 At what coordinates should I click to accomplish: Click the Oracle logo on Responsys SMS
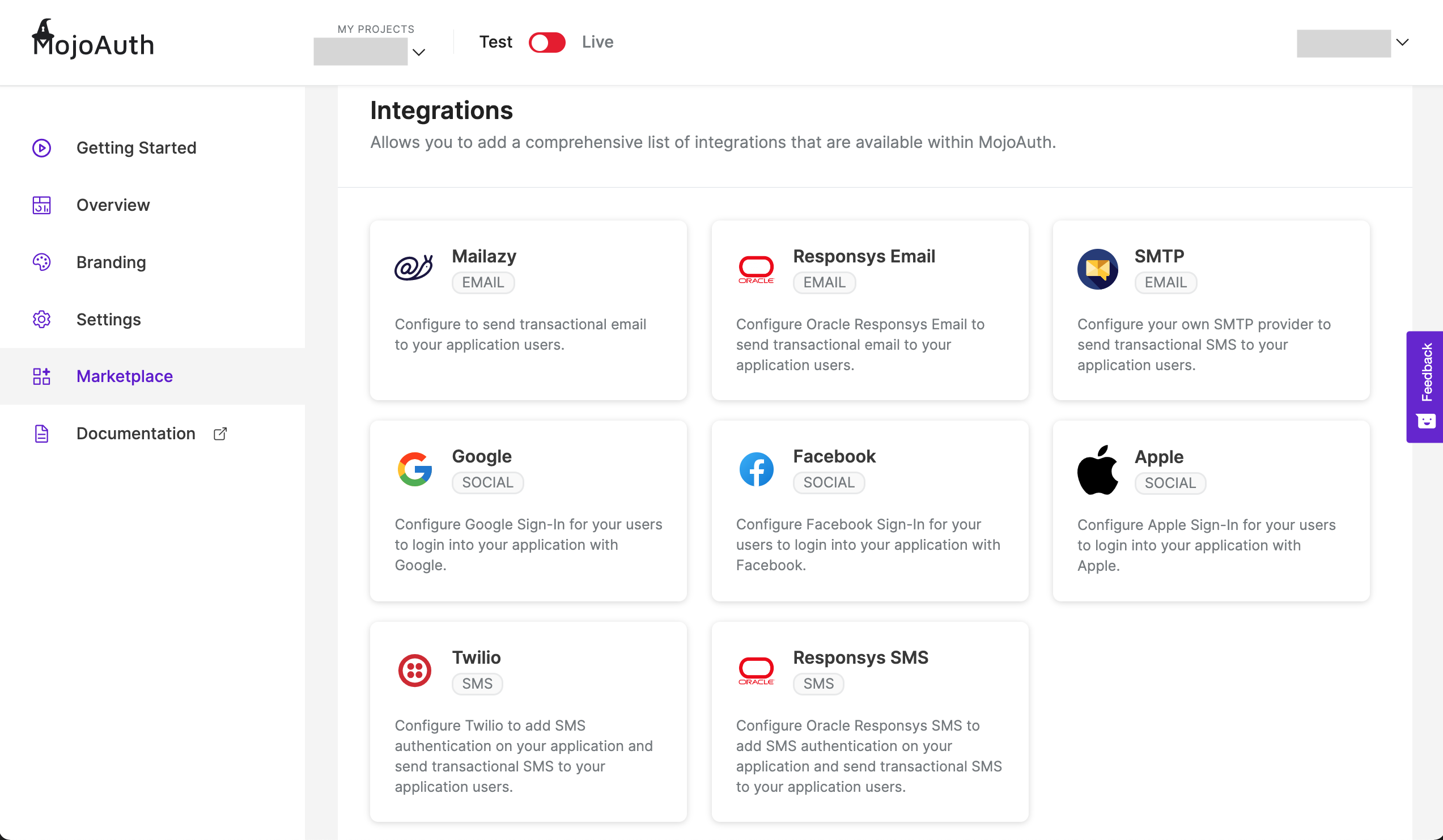tap(756, 670)
